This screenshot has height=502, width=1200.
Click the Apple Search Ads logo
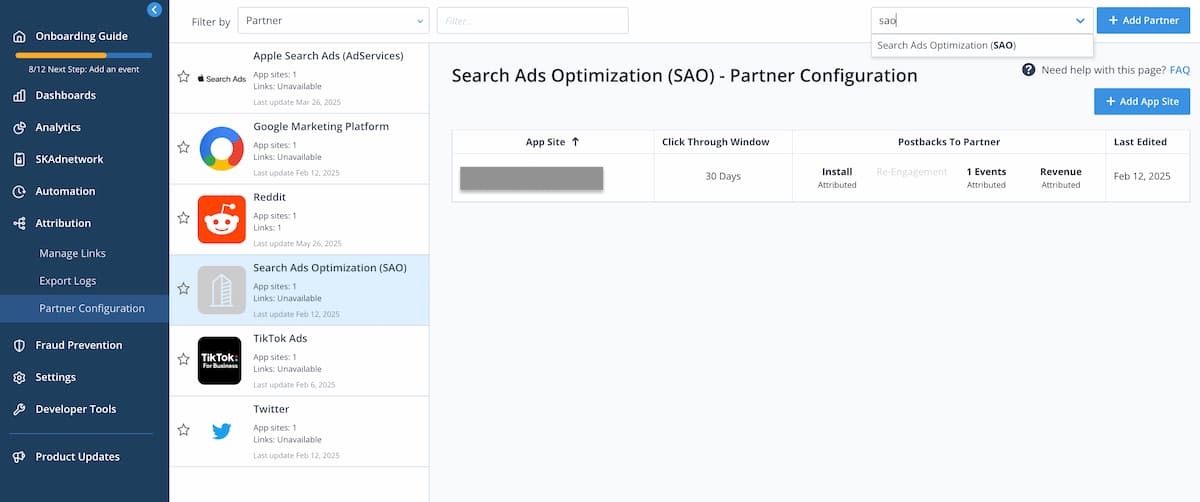pyautogui.click(x=221, y=78)
